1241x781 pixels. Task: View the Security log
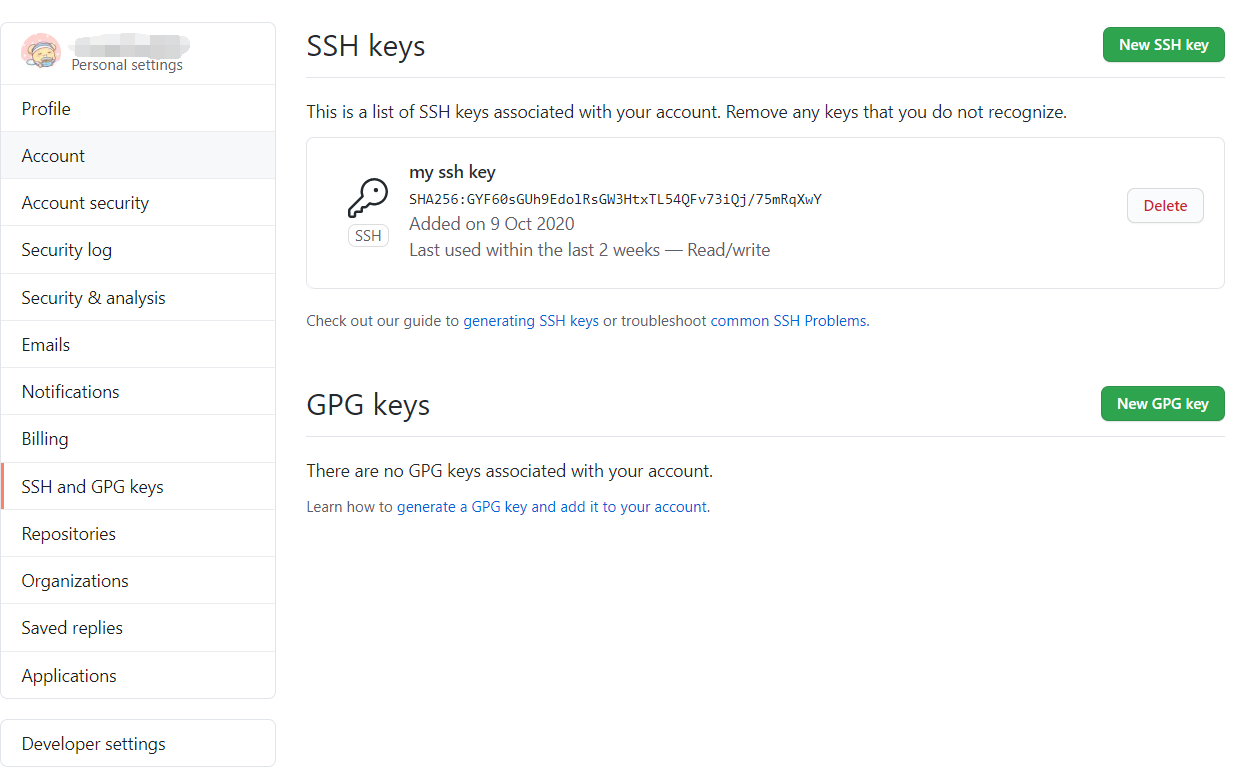[67, 250]
